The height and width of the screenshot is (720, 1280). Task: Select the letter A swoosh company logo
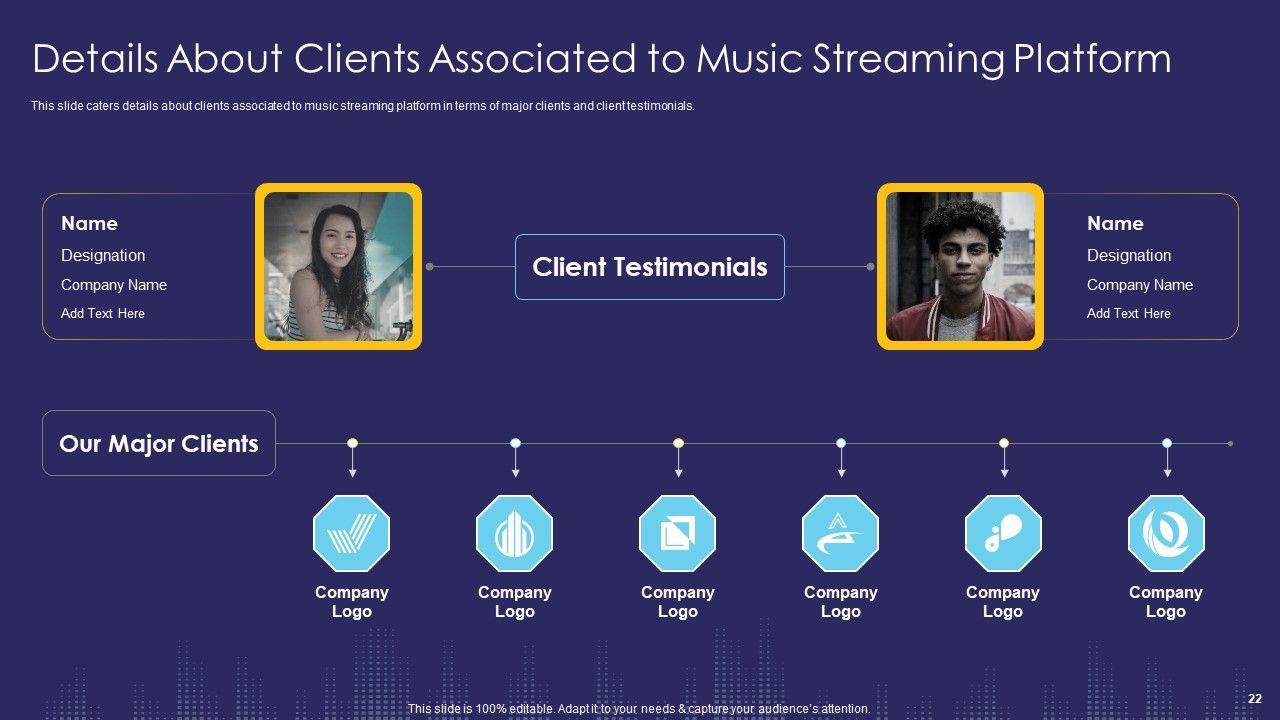click(x=840, y=533)
